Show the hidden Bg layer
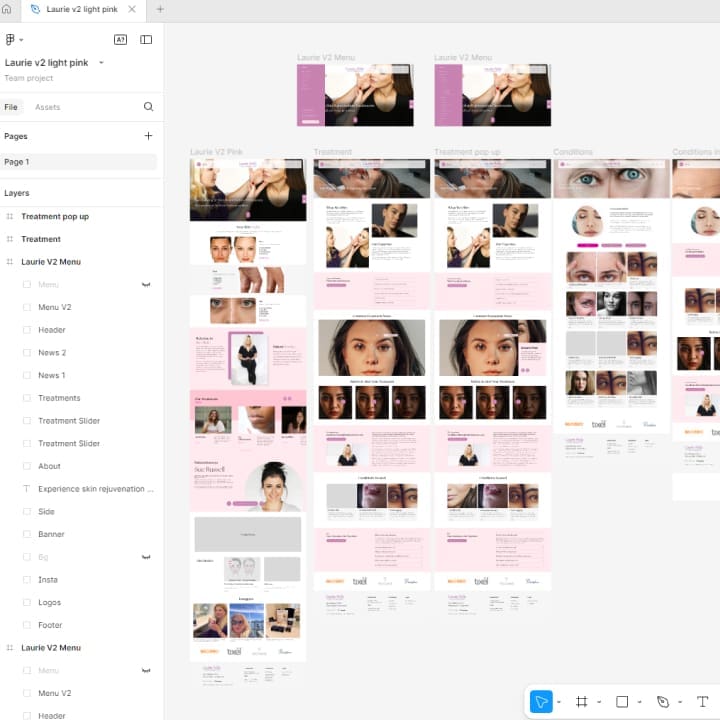 tap(146, 557)
